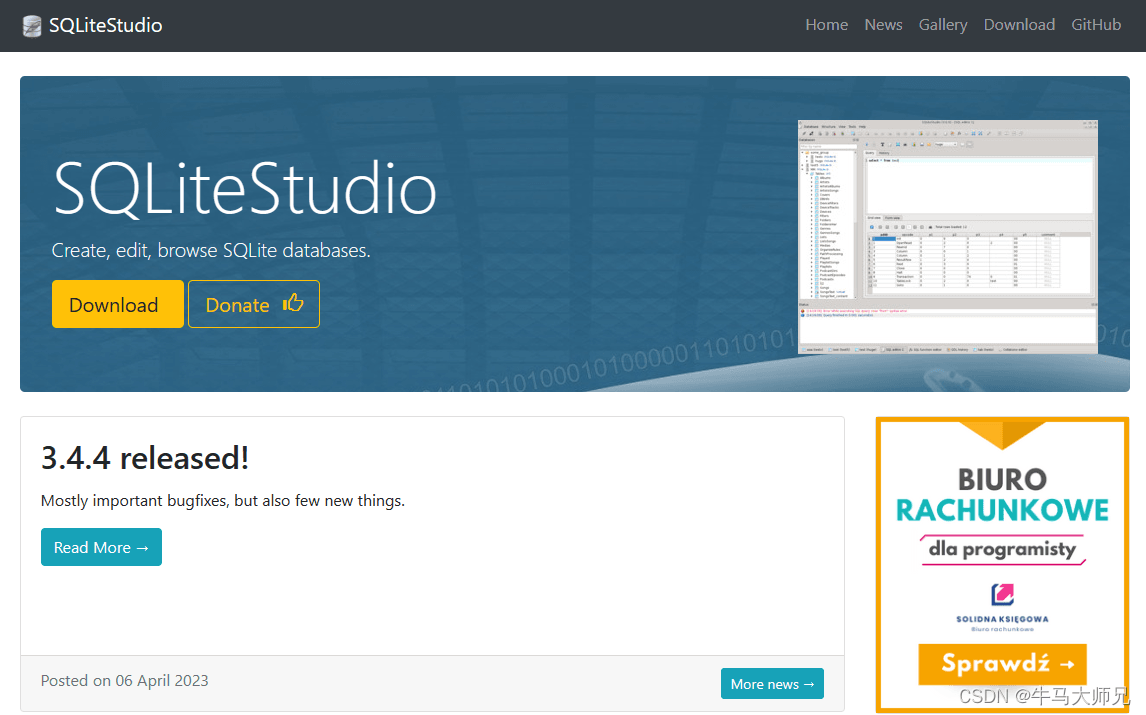The image size is (1146, 715).
Task: Click the SQLiteStudio brand name in the navbar
Action: (x=105, y=26)
